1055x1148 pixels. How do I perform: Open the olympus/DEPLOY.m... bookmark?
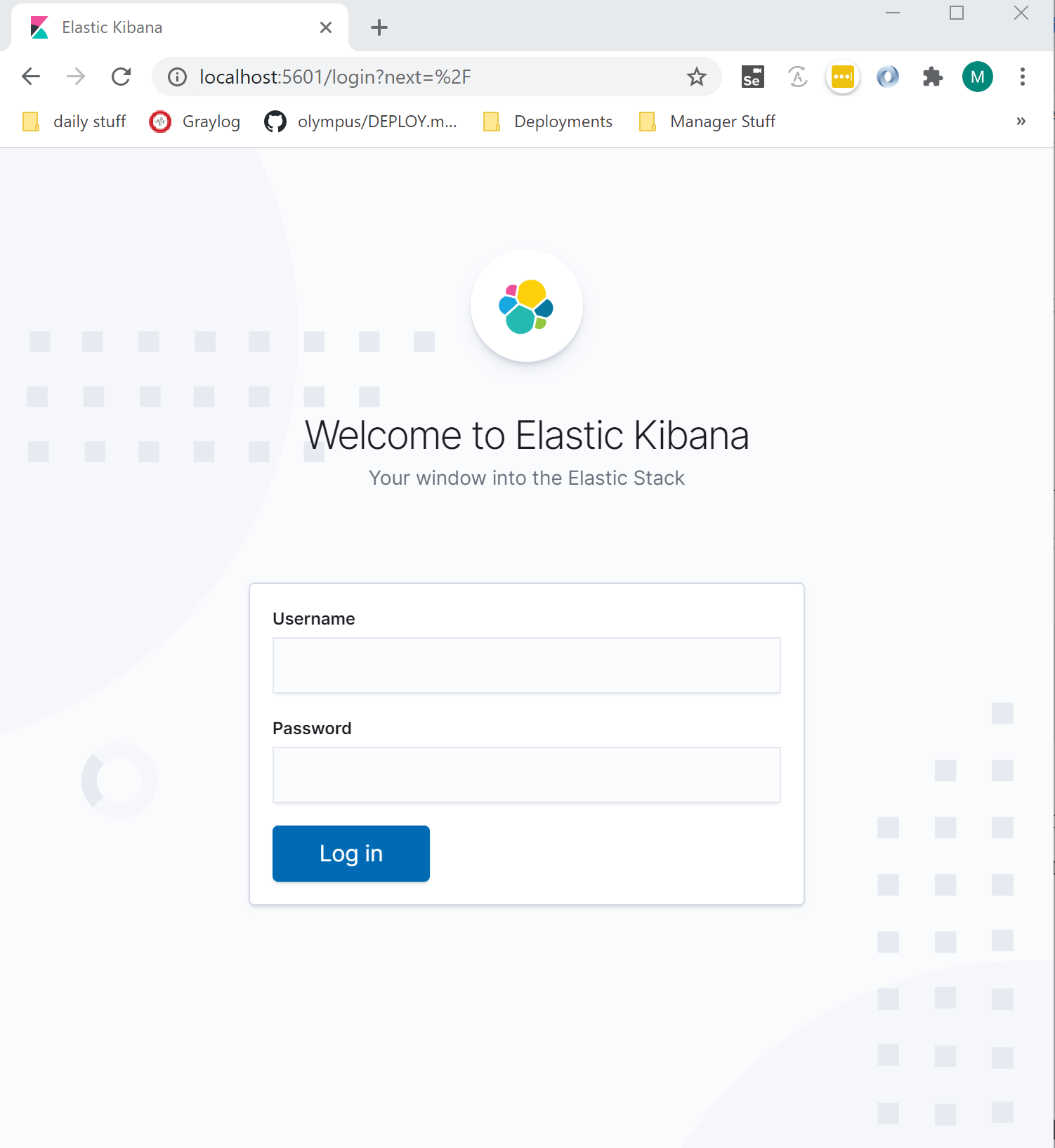click(361, 122)
